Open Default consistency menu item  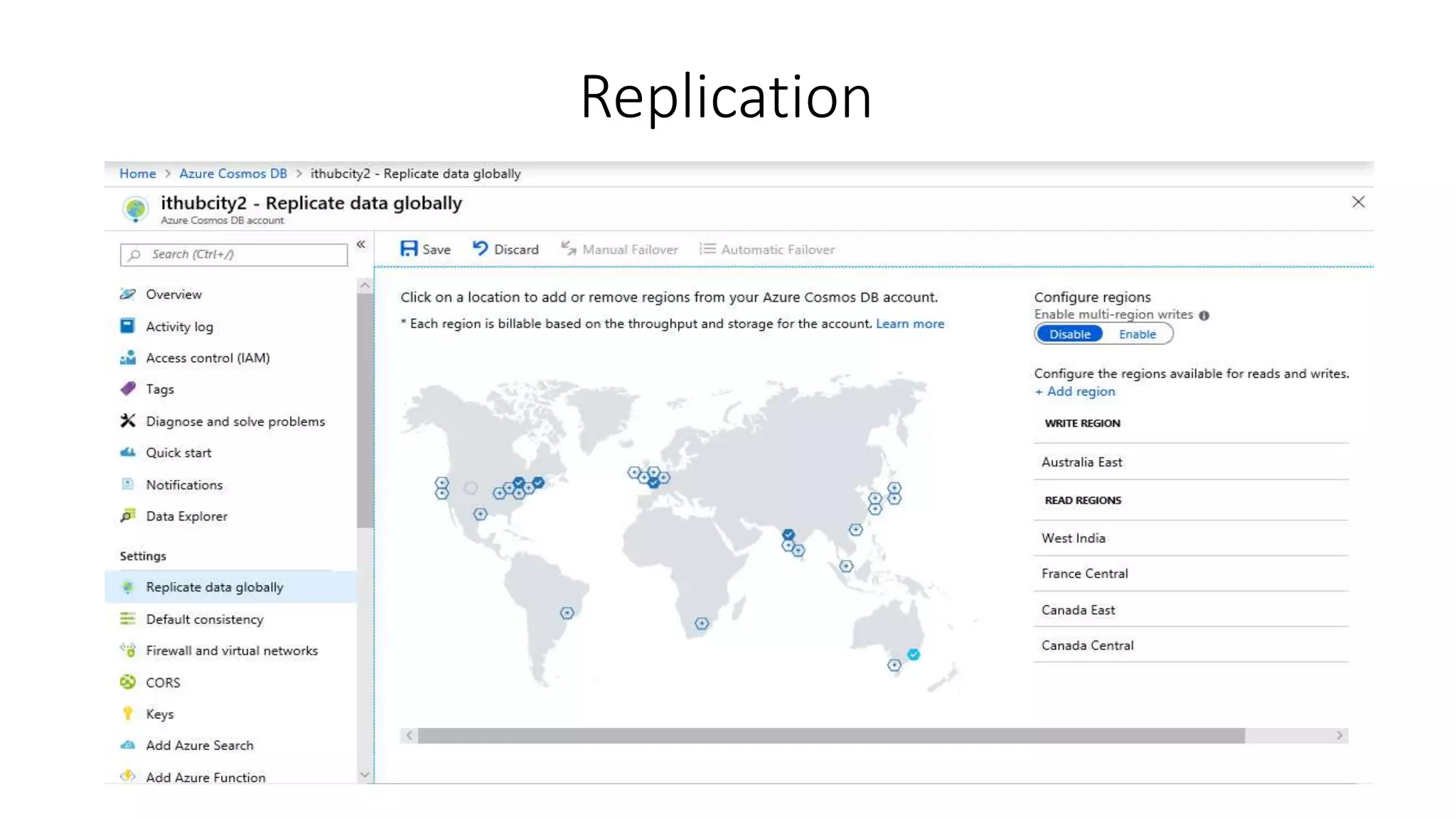205,619
